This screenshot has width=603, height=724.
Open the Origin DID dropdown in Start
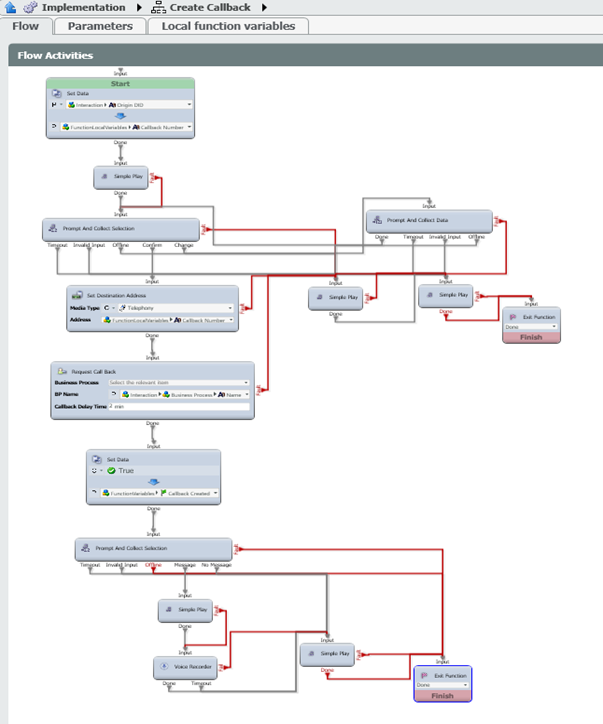(x=189, y=103)
